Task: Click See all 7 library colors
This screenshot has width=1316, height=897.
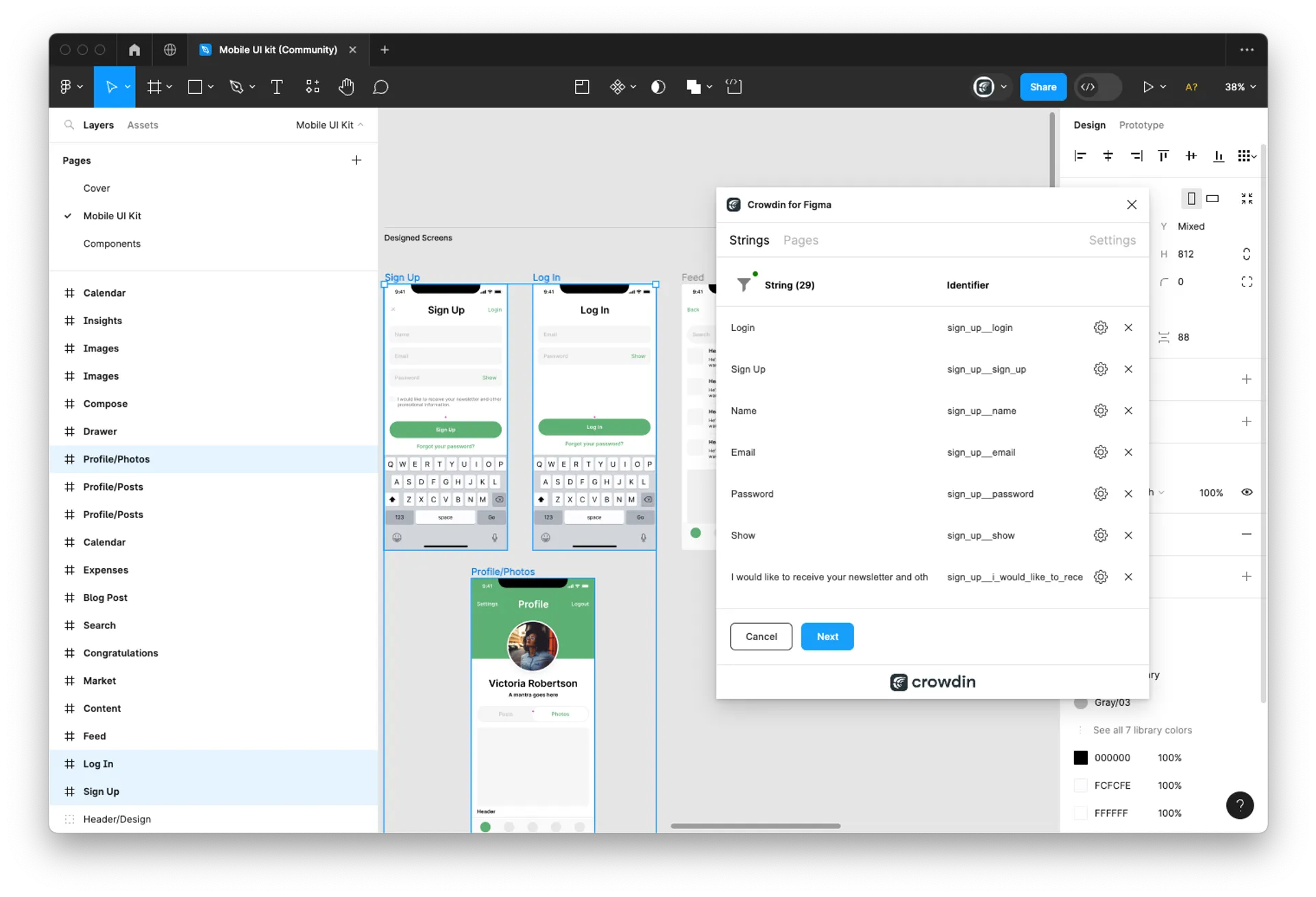Action: (1142, 730)
